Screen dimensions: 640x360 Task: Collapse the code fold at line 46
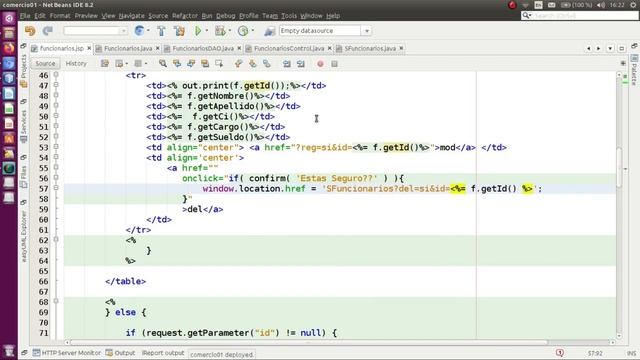[56, 75]
